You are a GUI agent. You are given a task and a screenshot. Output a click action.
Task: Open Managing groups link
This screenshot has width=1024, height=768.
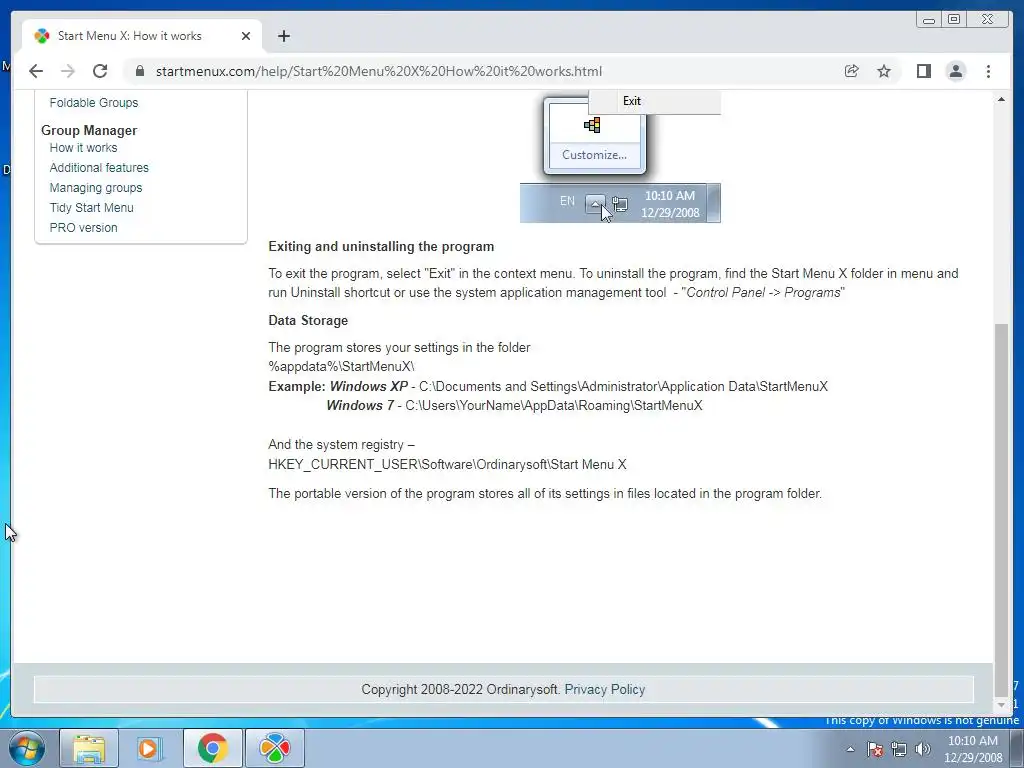click(x=96, y=187)
